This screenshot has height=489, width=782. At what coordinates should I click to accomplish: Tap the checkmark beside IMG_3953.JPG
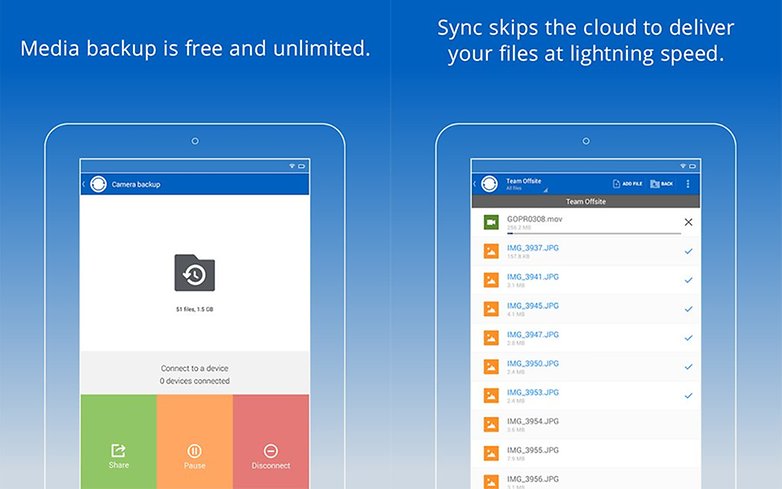tap(688, 396)
